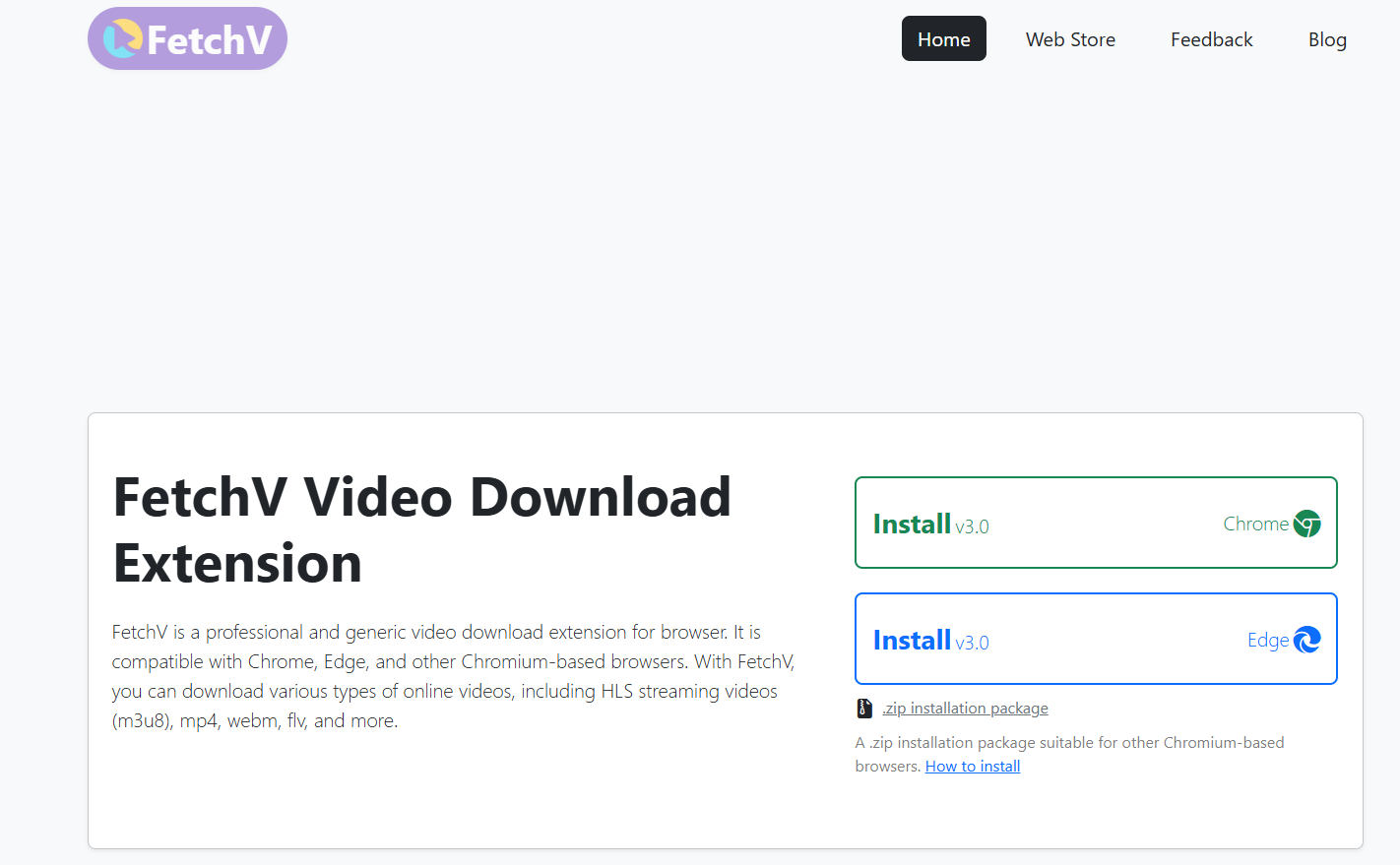This screenshot has width=1400, height=865.
Task: Open the How to install link
Action: pyautogui.click(x=973, y=766)
